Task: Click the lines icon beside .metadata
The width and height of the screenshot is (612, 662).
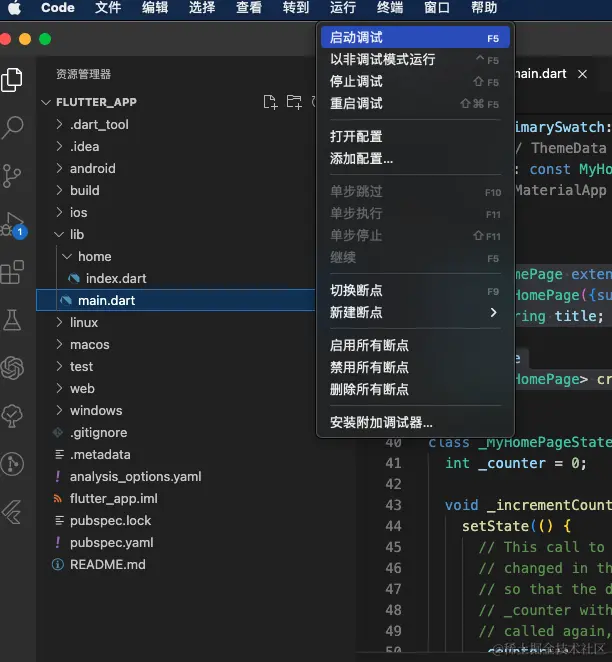Action: point(60,454)
